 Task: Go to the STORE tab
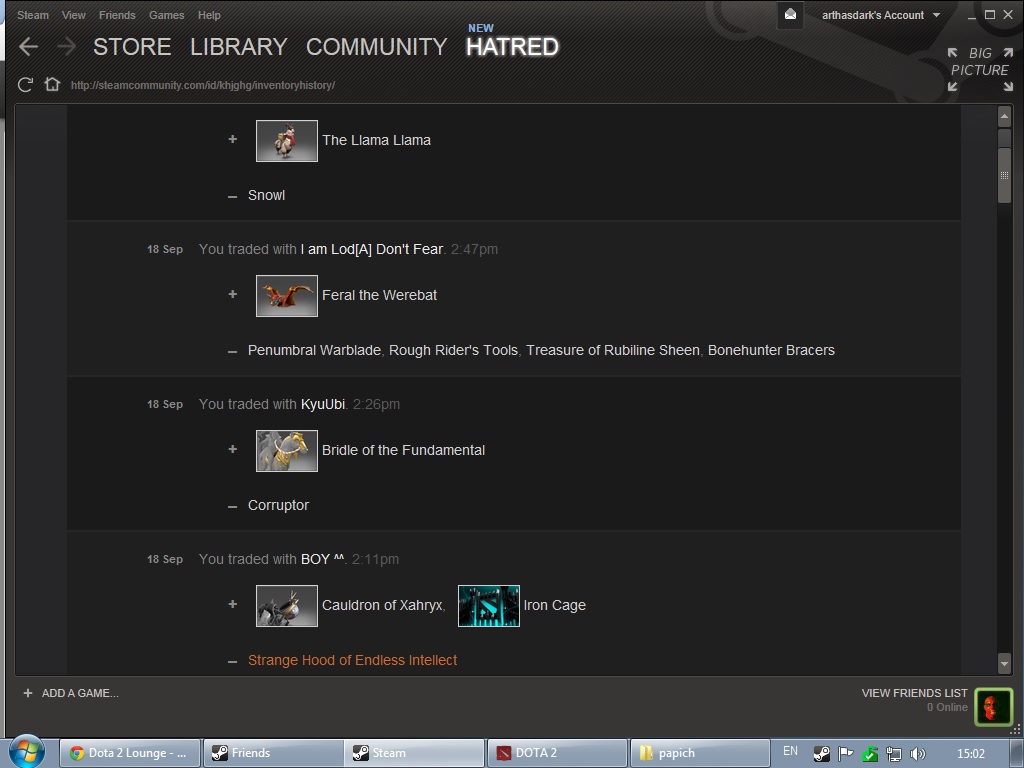(x=132, y=46)
